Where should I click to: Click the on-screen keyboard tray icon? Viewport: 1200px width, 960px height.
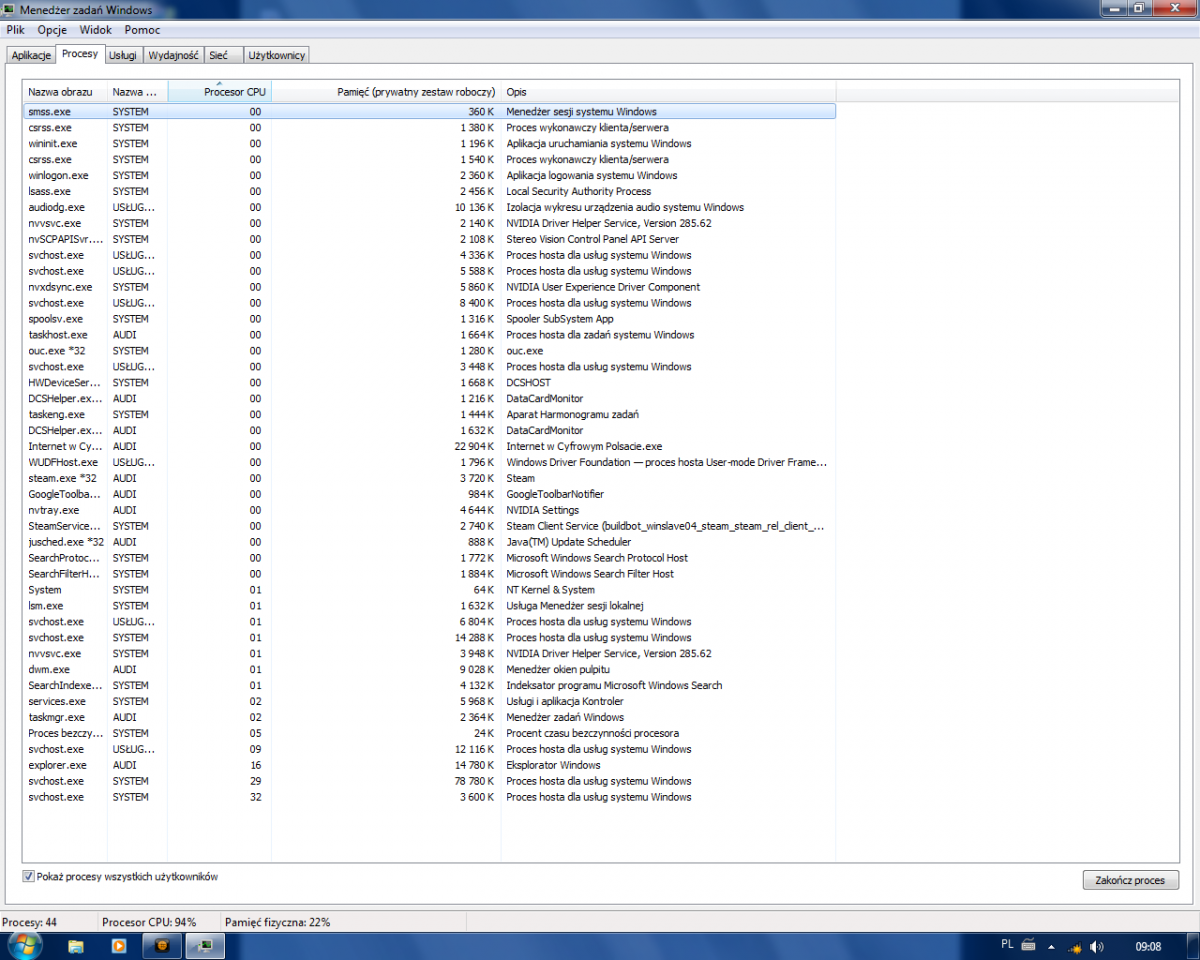[1030, 946]
